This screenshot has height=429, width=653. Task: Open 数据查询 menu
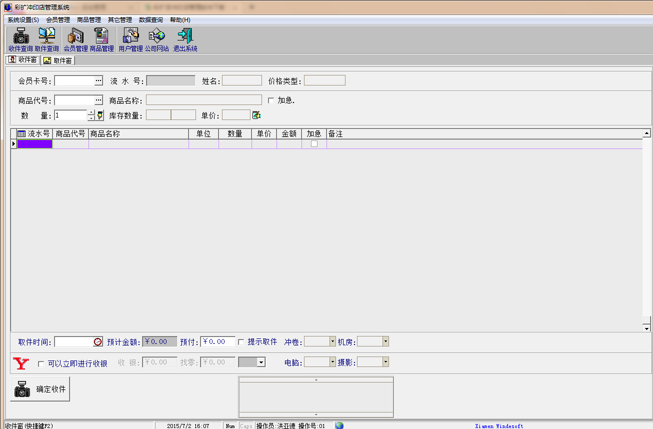click(x=151, y=20)
